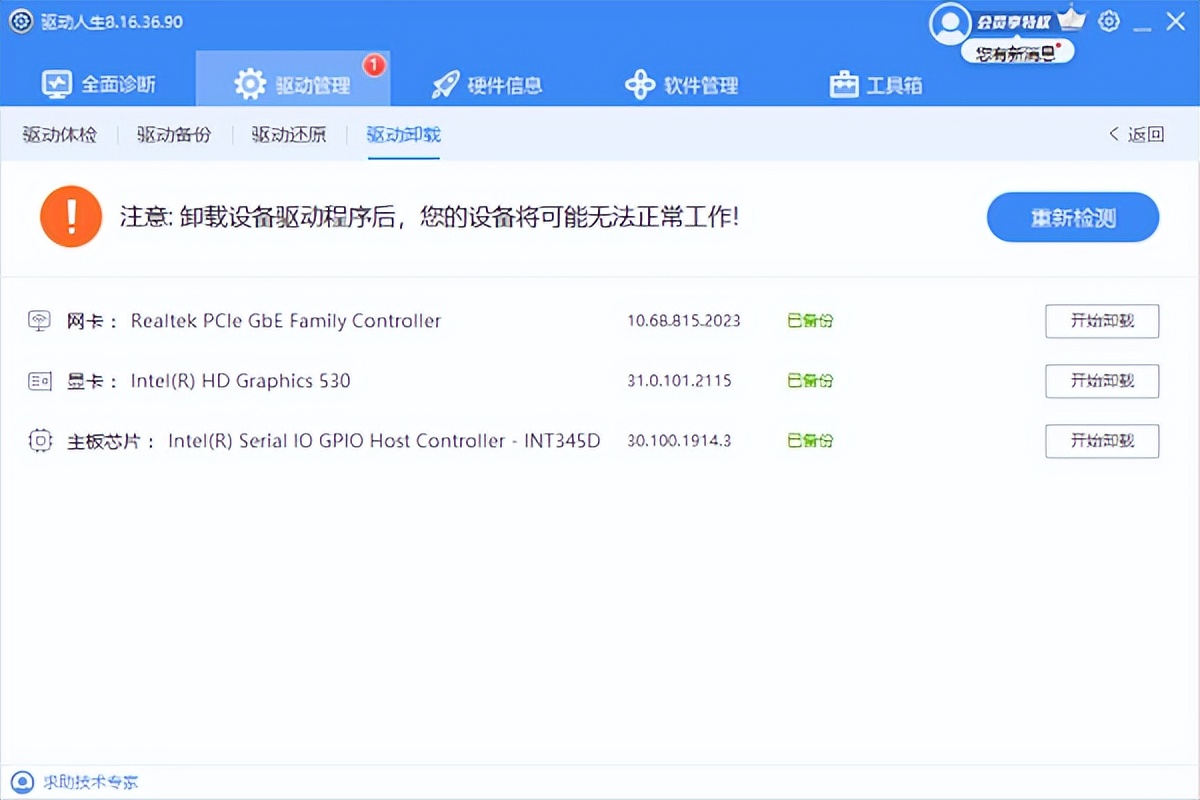Switch to the 硬件信息 tab
The width and height of the screenshot is (1200, 800).
pyautogui.click(x=487, y=85)
